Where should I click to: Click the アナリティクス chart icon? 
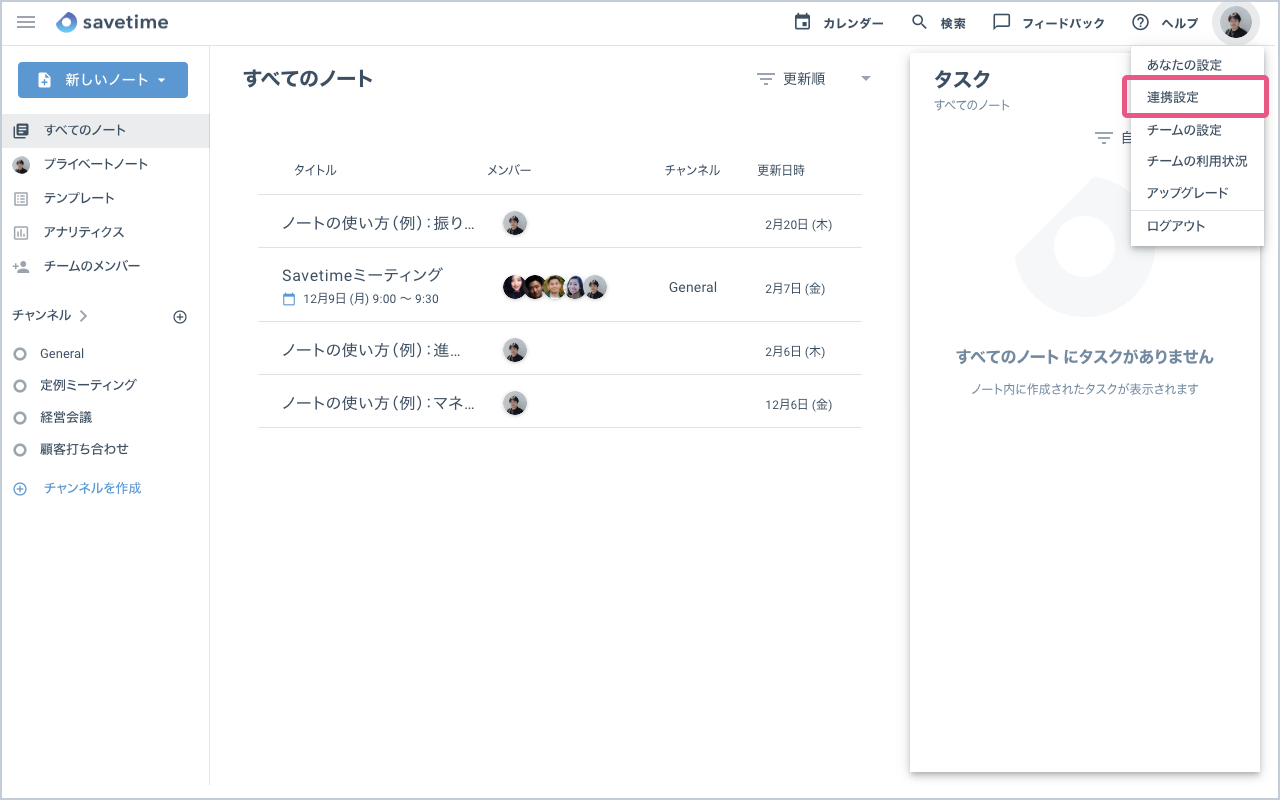click(x=21, y=233)
